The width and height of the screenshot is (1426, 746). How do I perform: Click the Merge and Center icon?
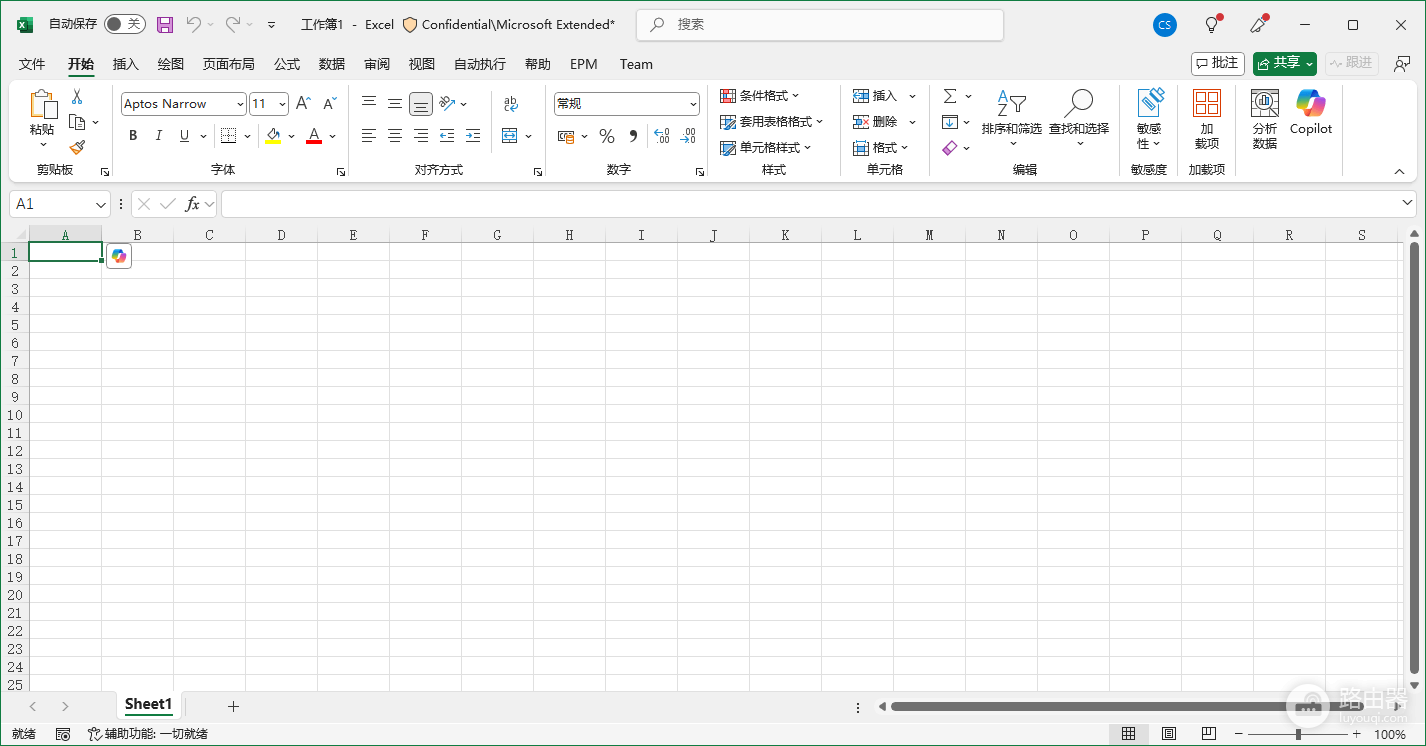[x=510, y=136]
